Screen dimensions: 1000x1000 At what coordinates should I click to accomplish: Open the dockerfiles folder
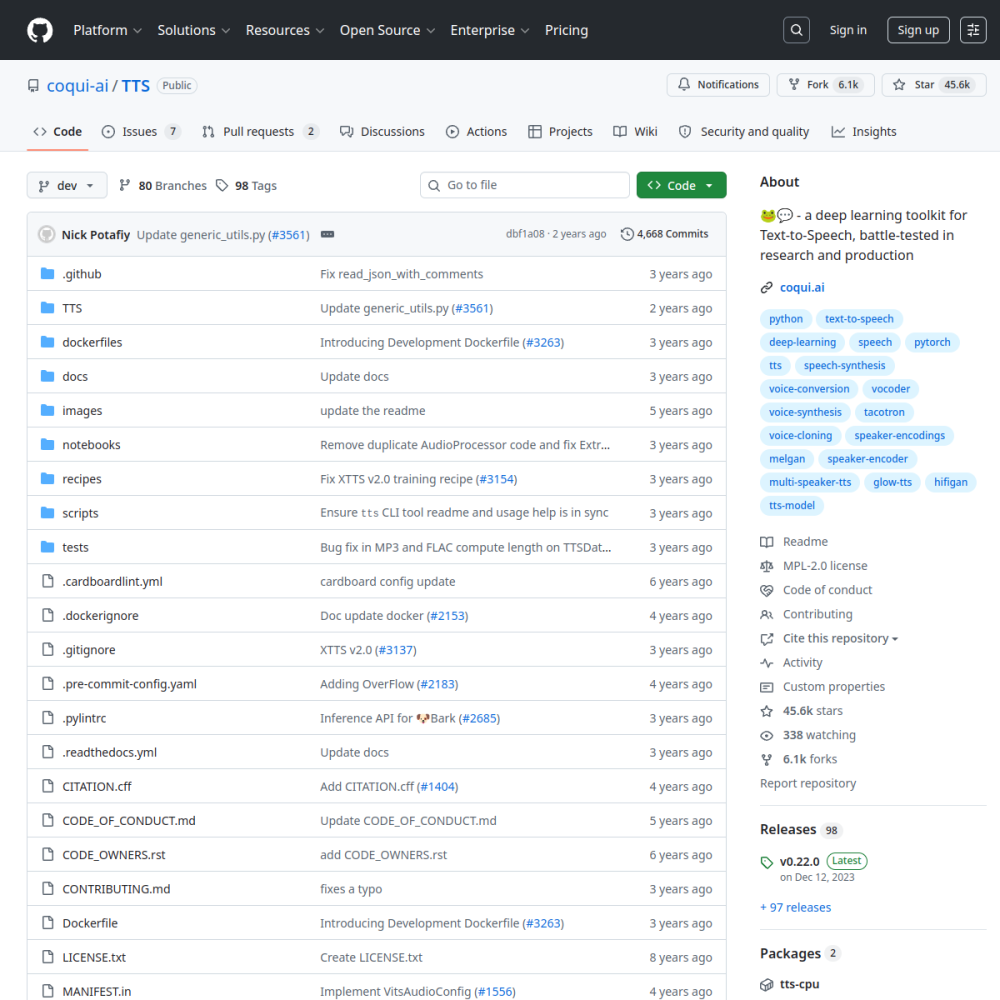[x=92, y=342]
